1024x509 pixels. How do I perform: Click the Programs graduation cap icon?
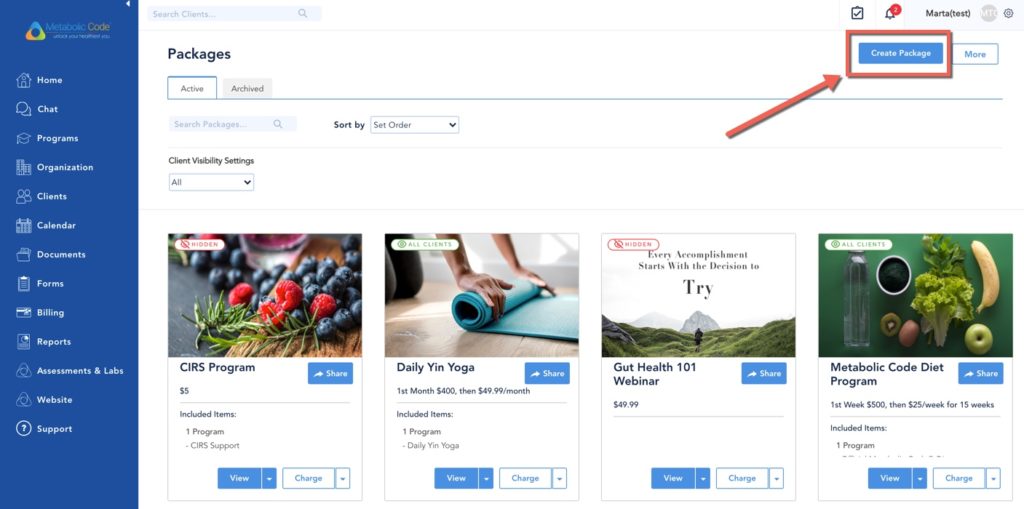[x=24, y=138]
